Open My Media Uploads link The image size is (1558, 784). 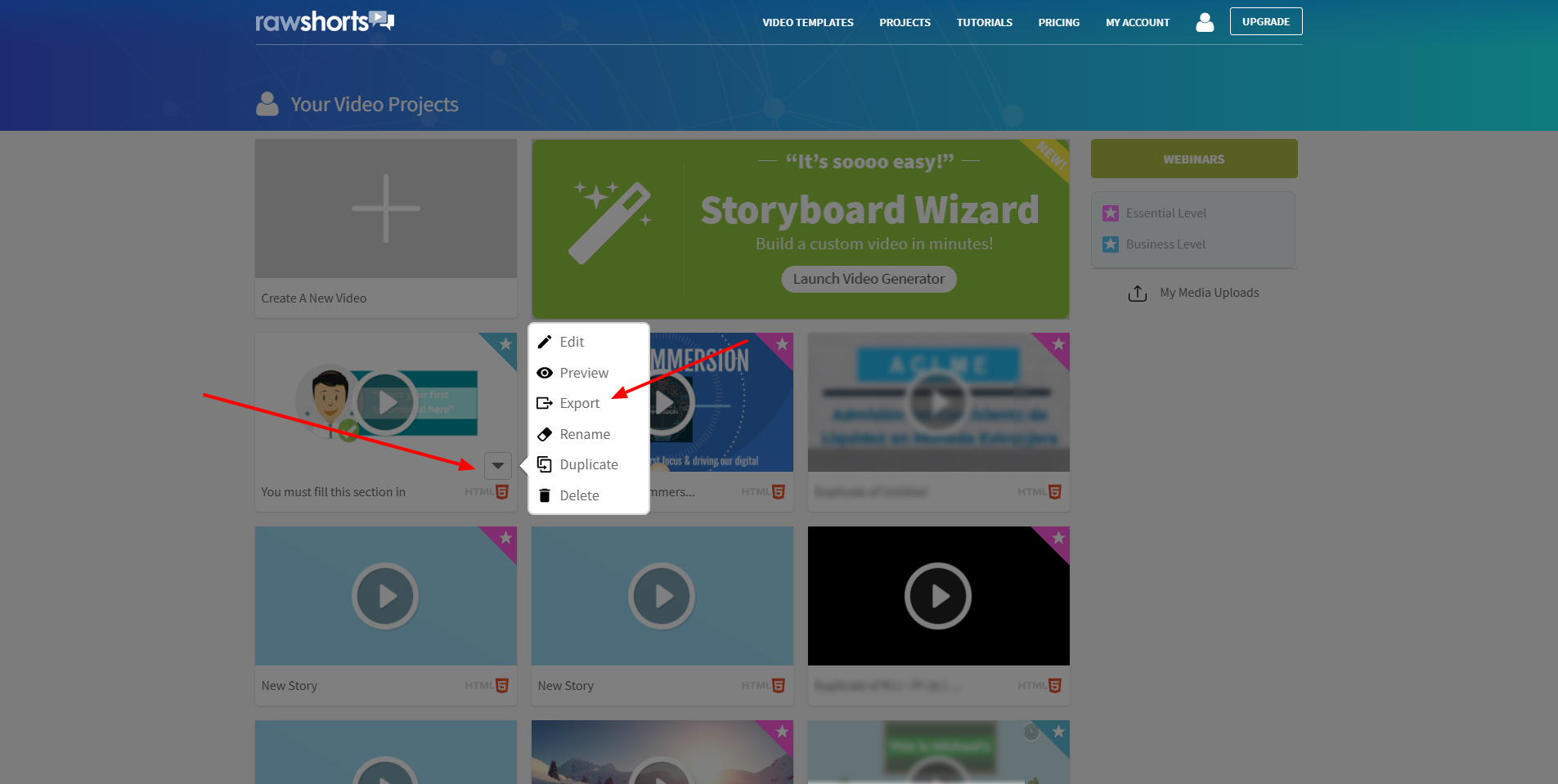click(1210, 293)
